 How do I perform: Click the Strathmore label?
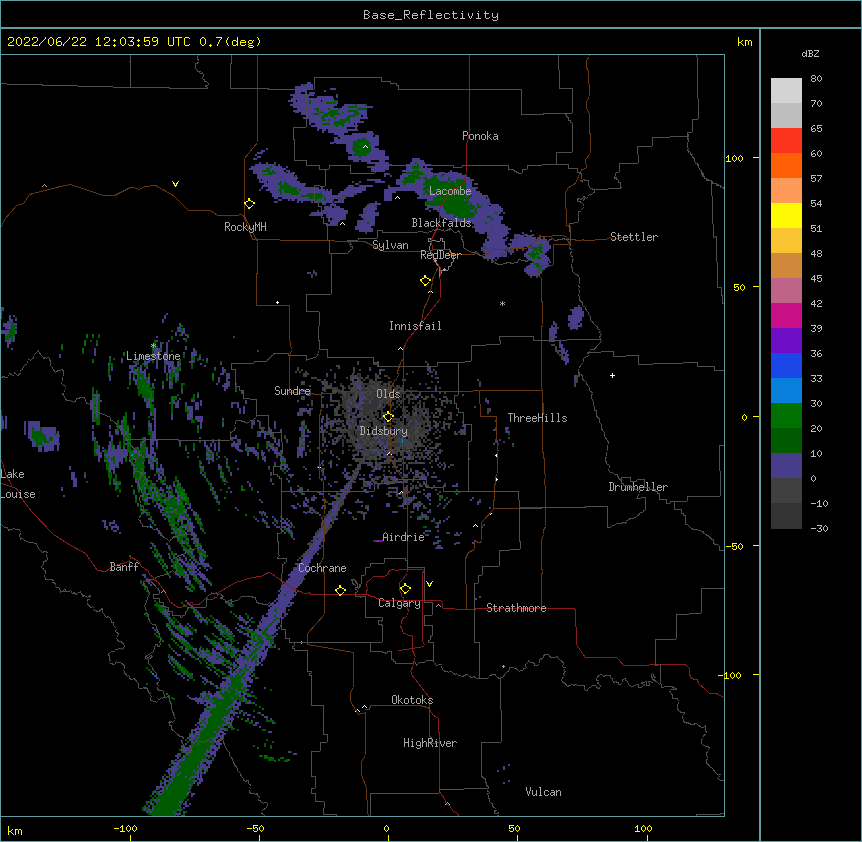pyautogui.click(x=516, y=608)
